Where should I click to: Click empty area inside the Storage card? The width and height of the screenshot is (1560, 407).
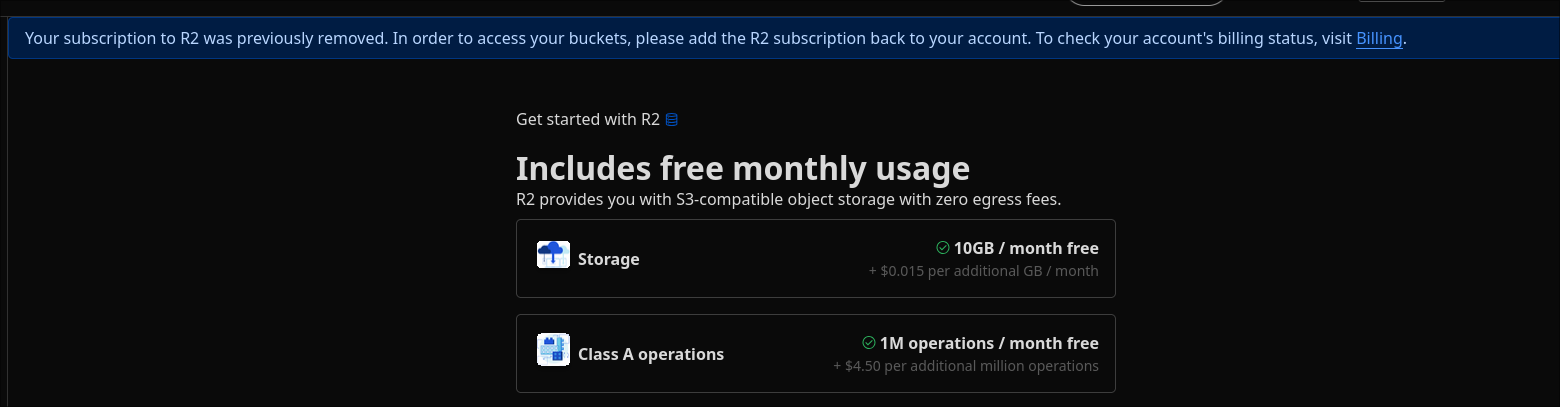760,259
